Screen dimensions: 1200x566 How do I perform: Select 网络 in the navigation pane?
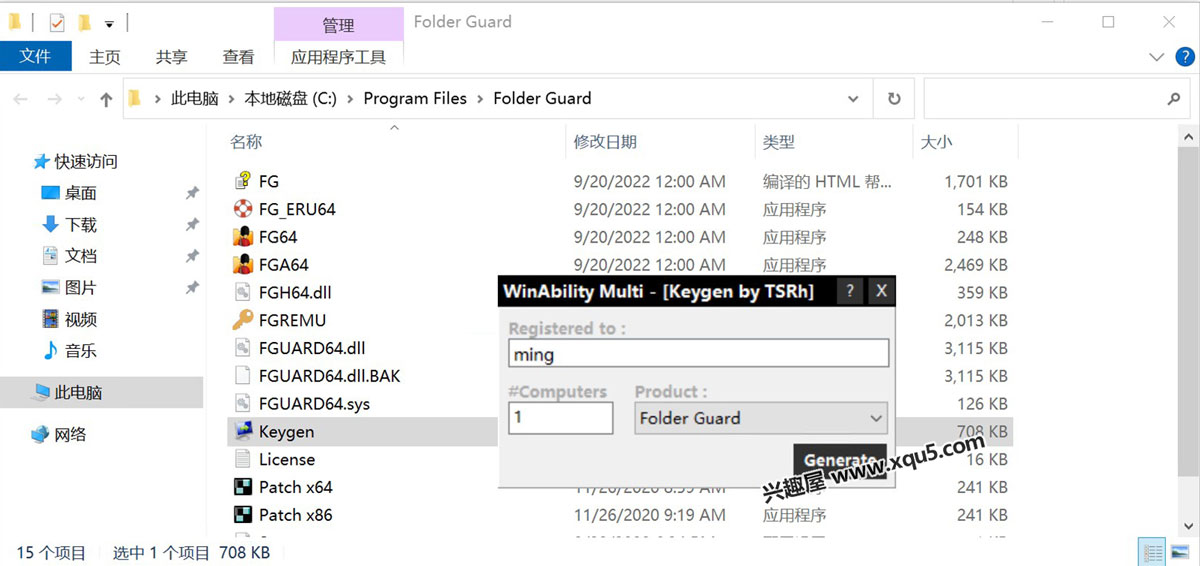(x=70, y=434)
